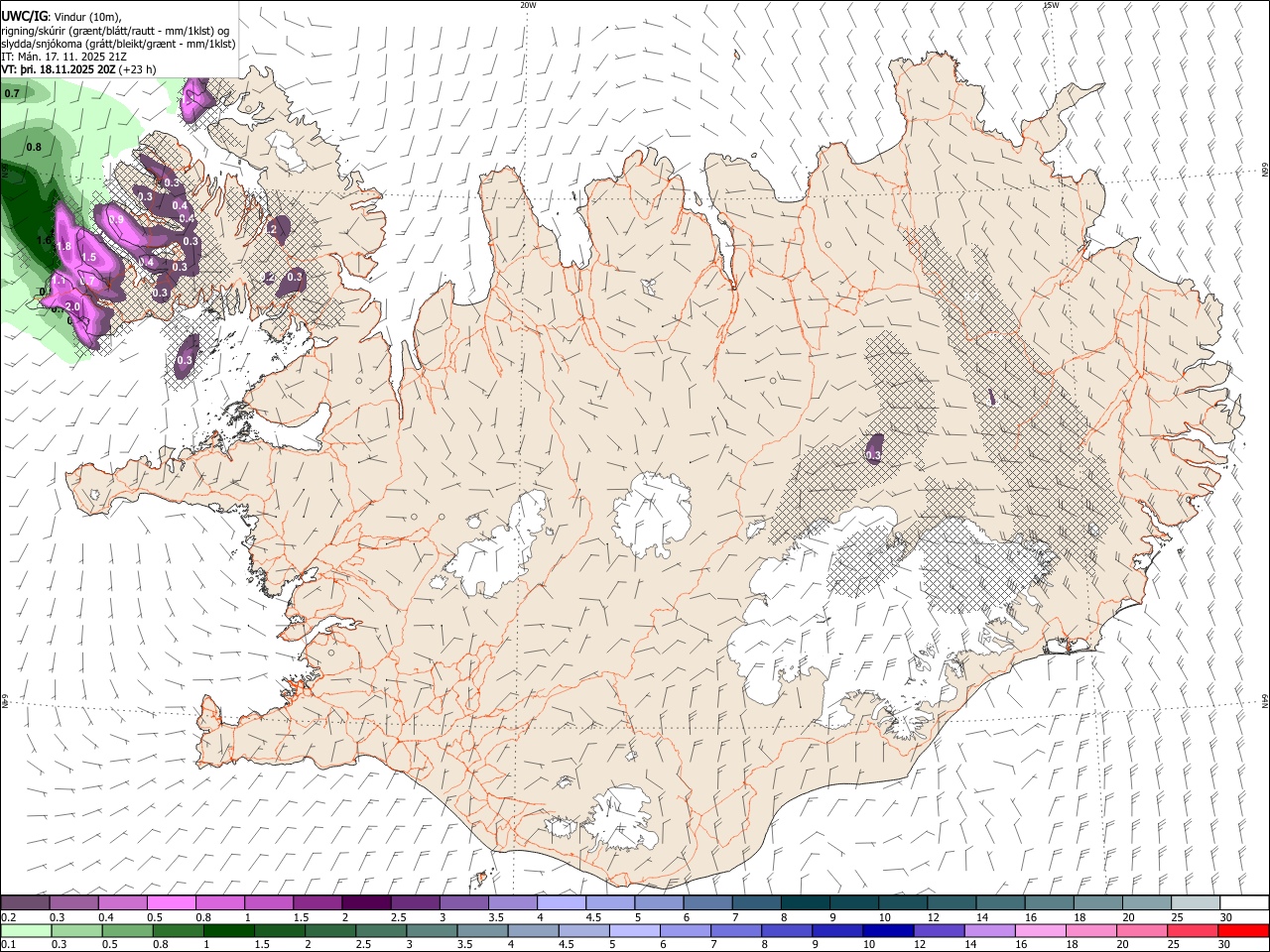Click the '1.8' snowfall value on the map
This screenshot has width=1270, height=952.
63,246
